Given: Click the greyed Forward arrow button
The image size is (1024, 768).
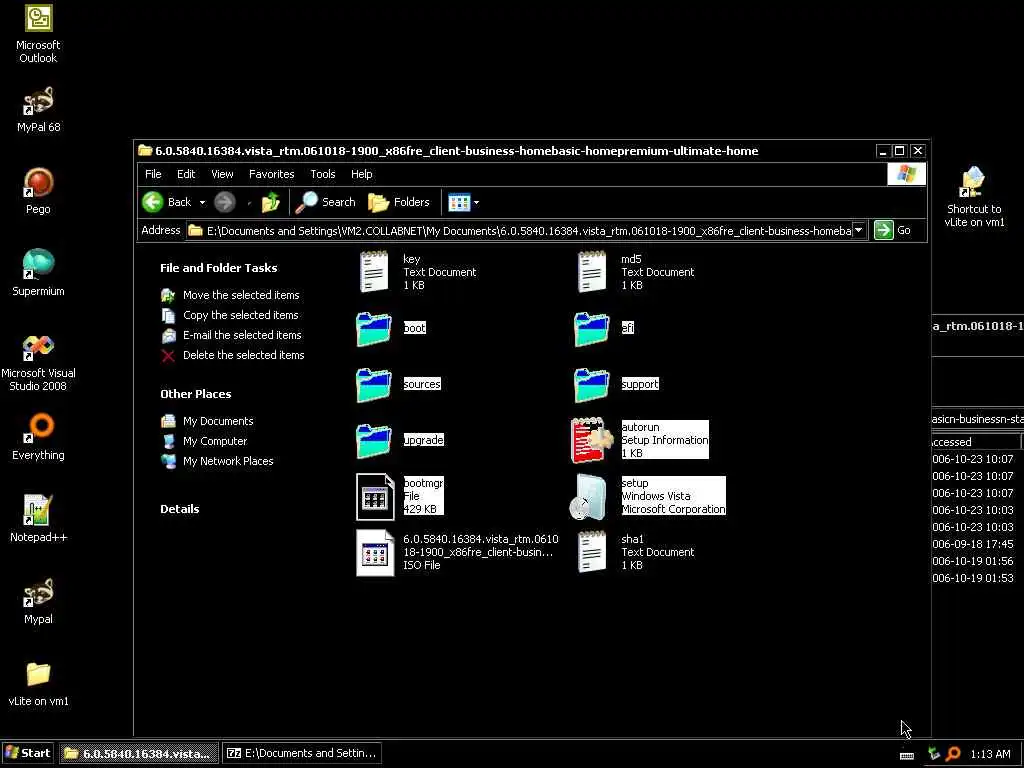Looking at the screenshot, I should (x=225, y=202).
